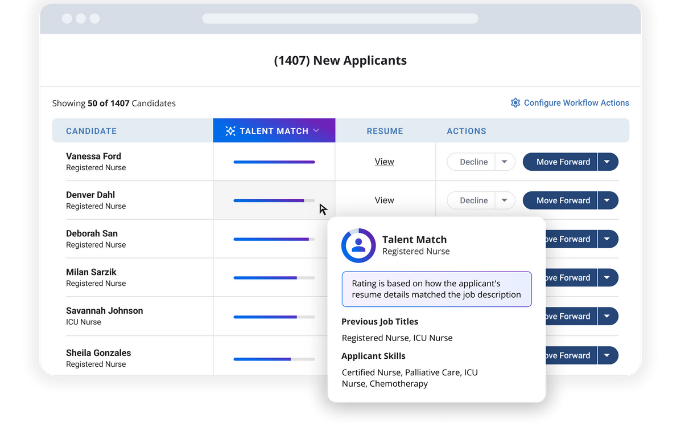
Task: Click the Configure Workflow Actions gear icon
Action: (515, 103)
